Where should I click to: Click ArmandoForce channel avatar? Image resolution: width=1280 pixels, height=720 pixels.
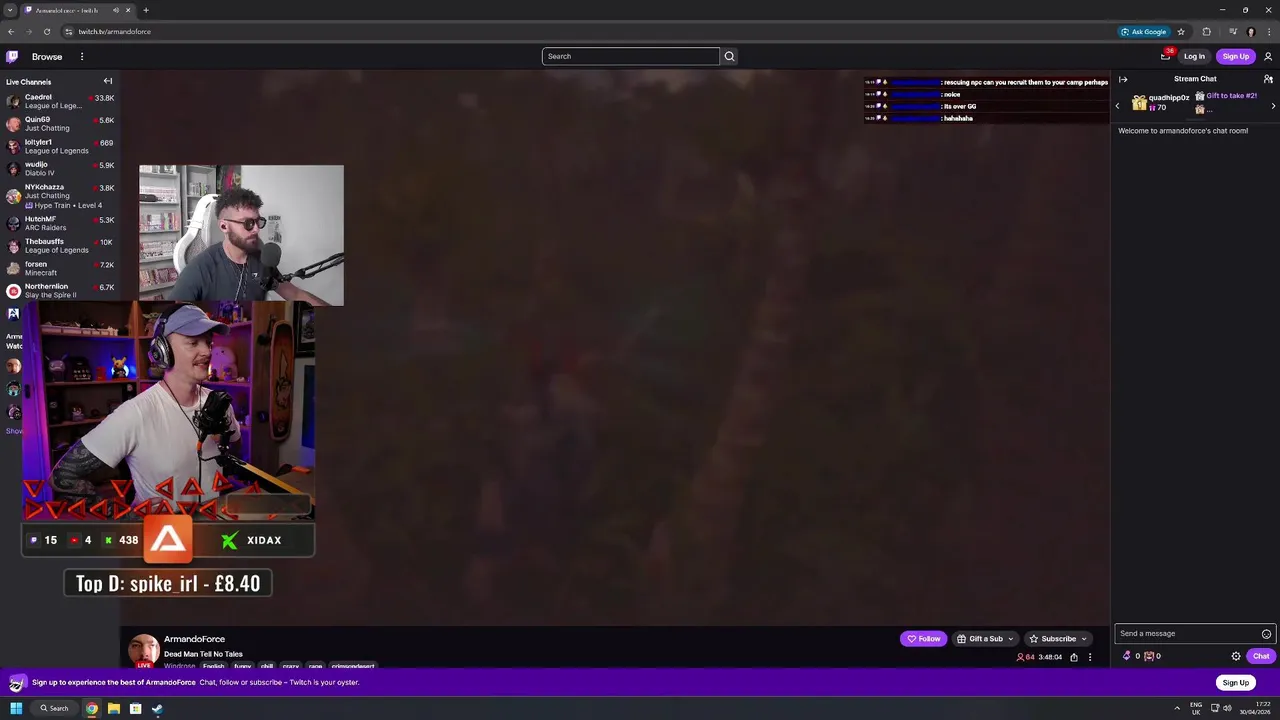[x=143, y=650]
